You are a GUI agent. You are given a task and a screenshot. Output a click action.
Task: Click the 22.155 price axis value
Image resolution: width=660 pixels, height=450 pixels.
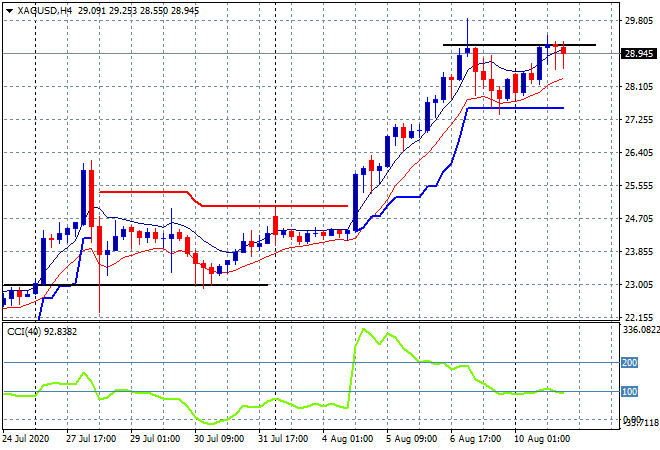pos(639,317)
